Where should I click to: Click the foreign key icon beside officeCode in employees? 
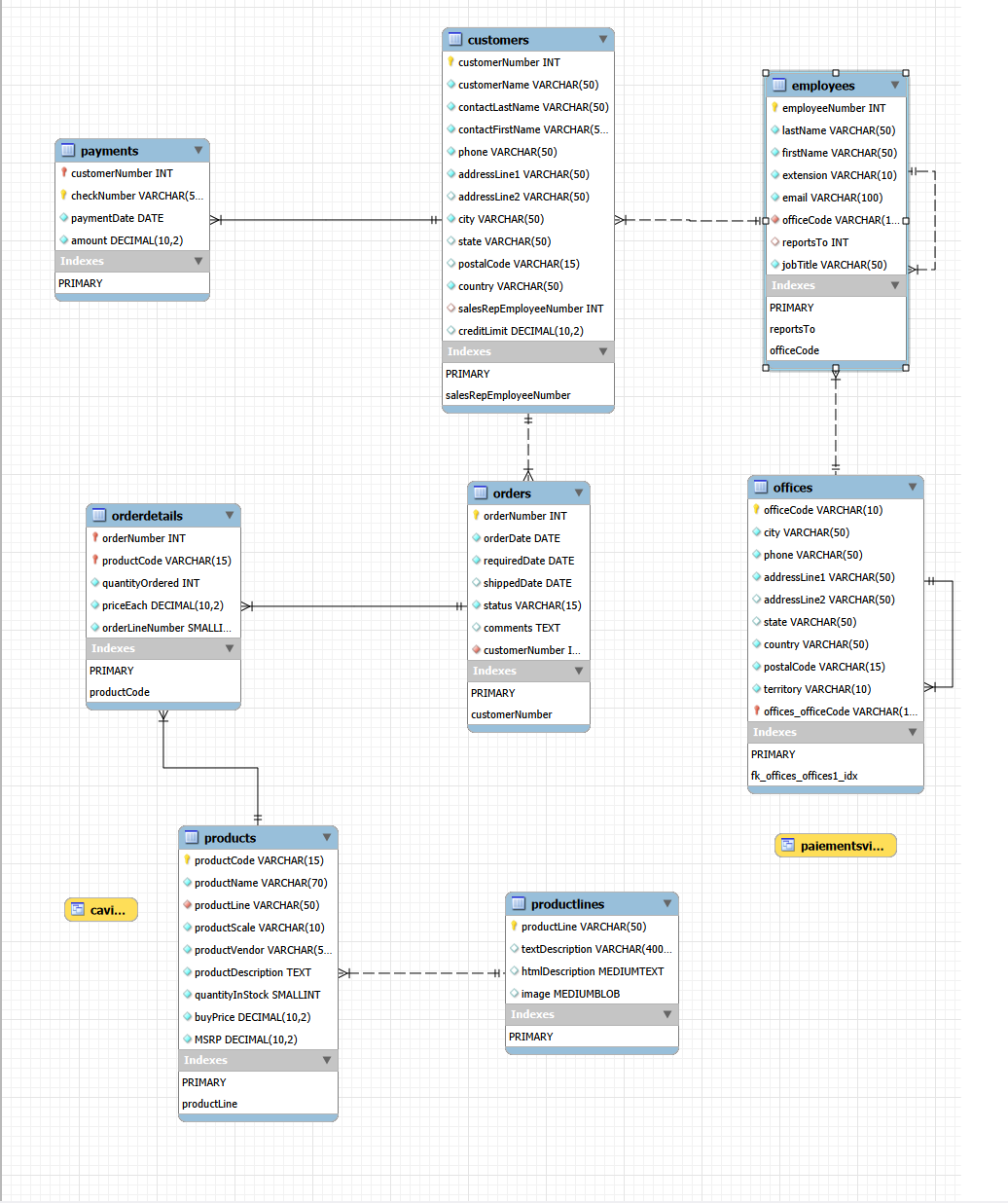[x=775, y=220]
